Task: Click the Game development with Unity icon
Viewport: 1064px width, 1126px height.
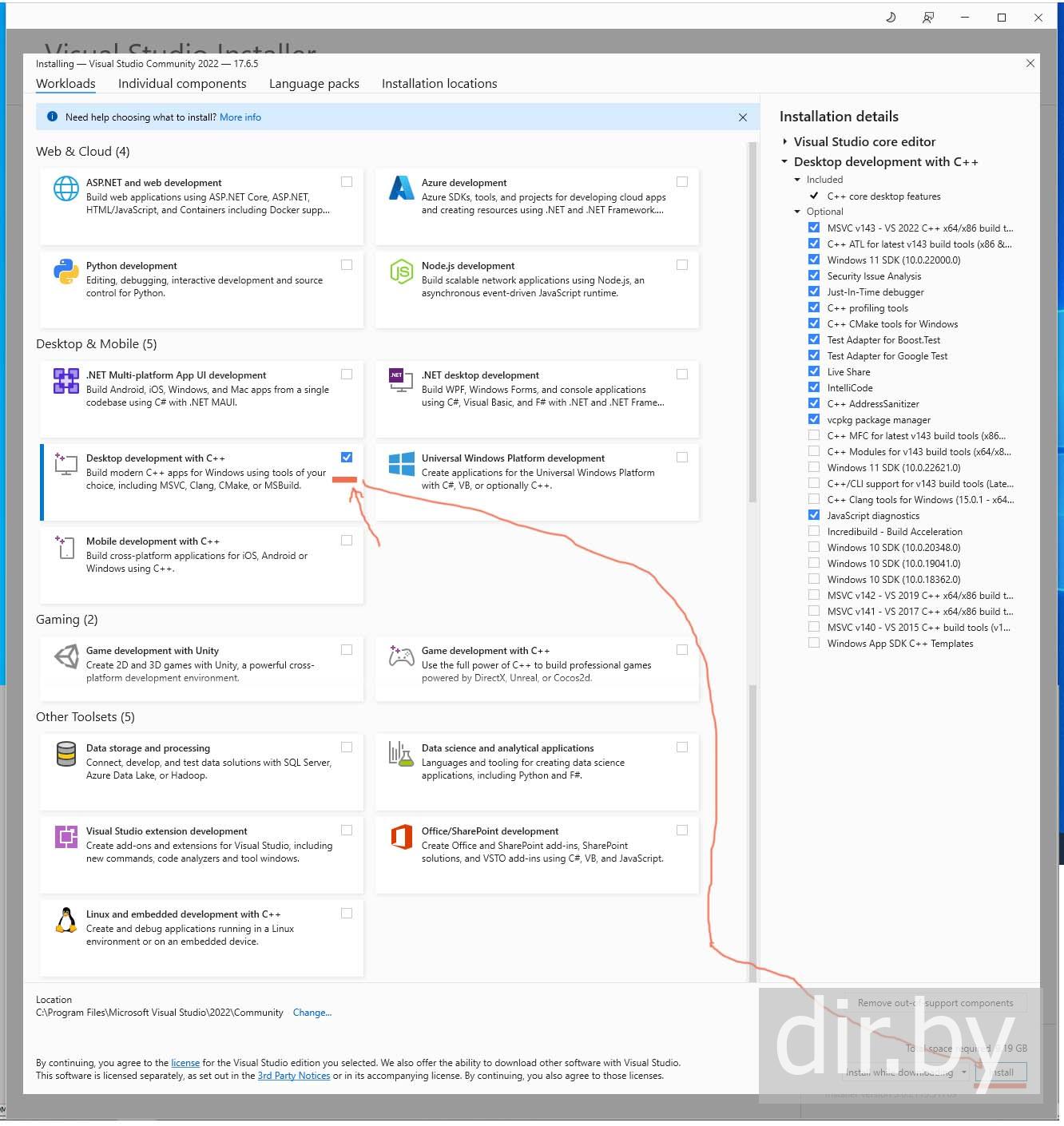Action: point(66,656)
